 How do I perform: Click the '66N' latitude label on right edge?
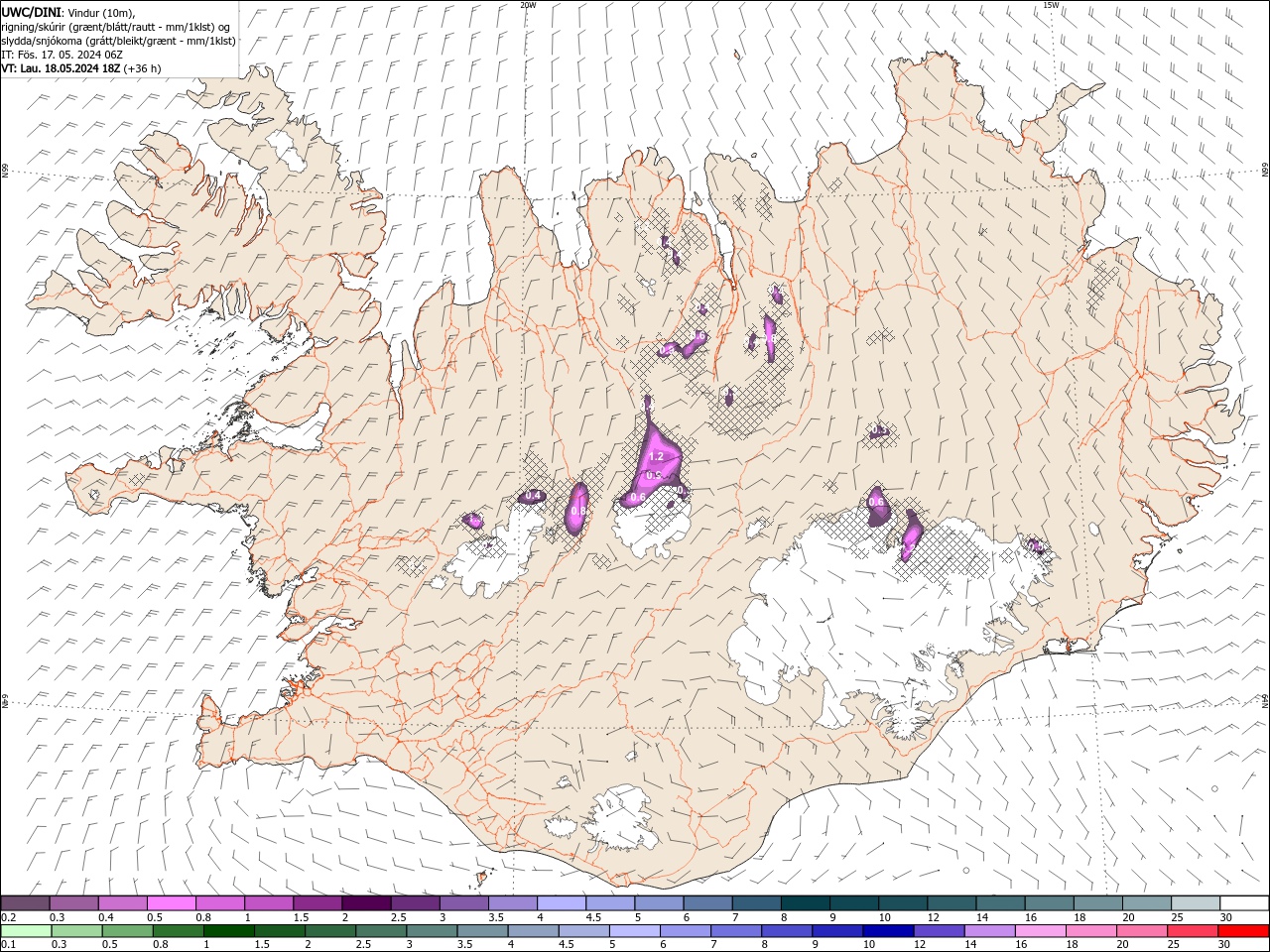click(x=1265, y=171)
